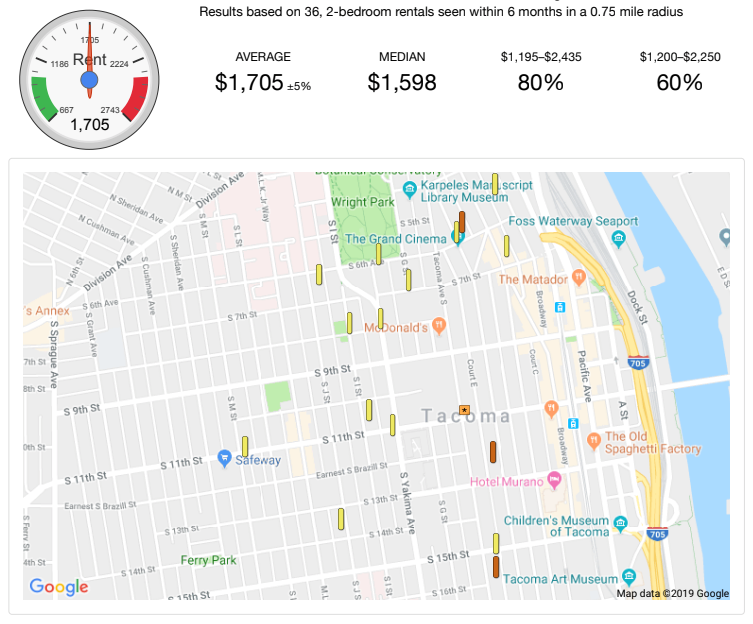Click the $1,195–$2,435 range label

coord(541,57)
